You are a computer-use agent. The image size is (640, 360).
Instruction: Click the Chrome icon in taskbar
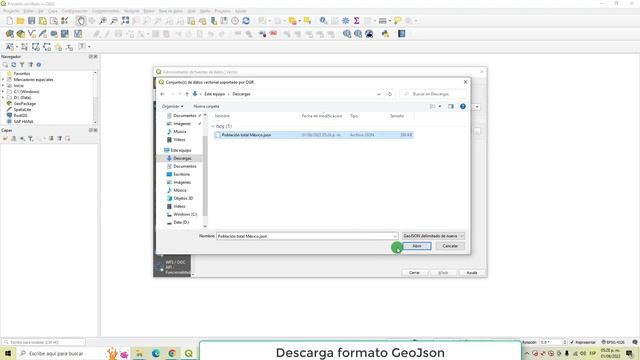[172, 353]
